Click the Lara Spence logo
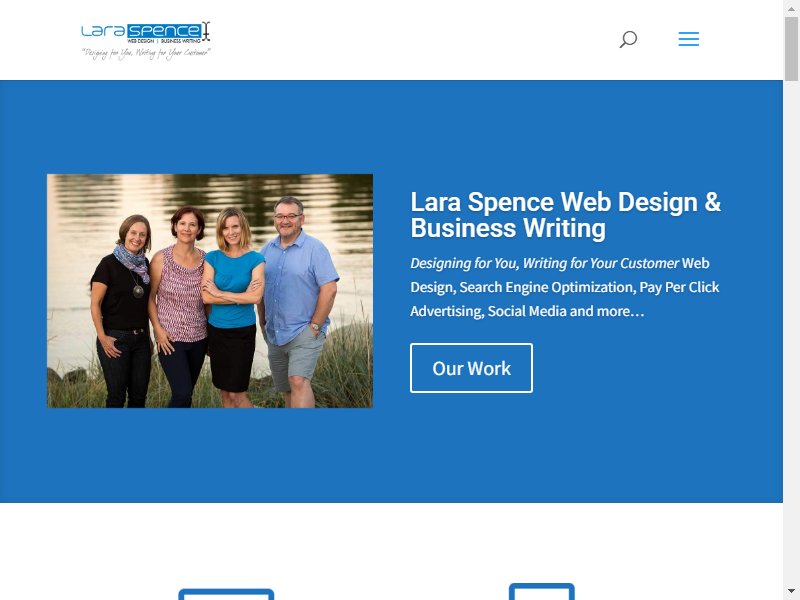Screen dimensions: 800x600 pyautogui.click(x=146, y=40)
